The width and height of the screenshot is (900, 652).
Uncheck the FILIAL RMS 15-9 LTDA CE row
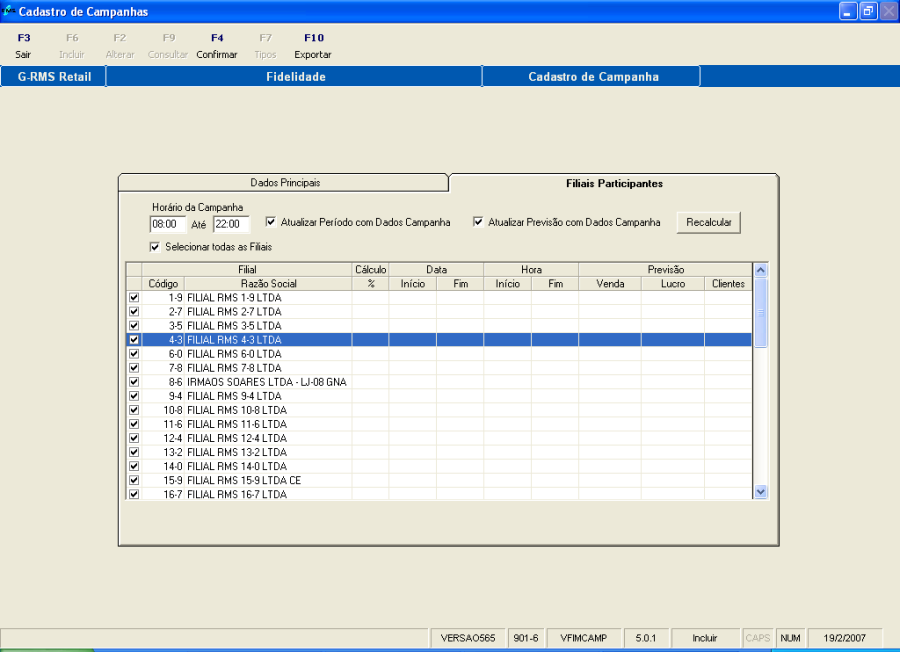pyautogui.click(x=134, y=480)
